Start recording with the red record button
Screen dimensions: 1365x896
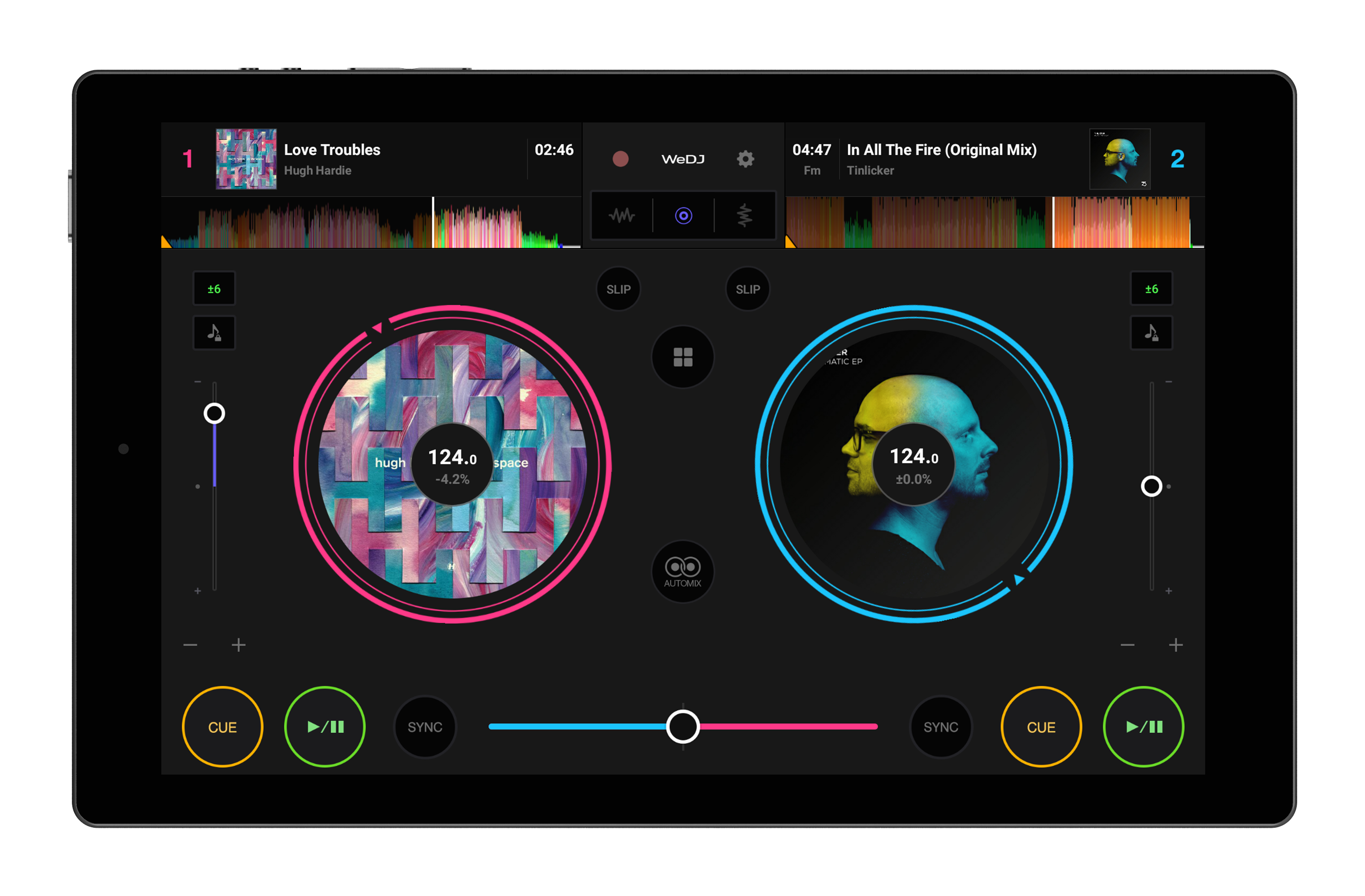pos(620,159)
